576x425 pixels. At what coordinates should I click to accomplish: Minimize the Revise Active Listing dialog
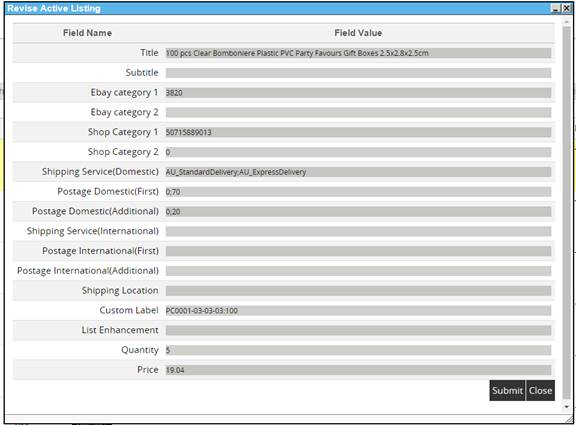[557, 8]
